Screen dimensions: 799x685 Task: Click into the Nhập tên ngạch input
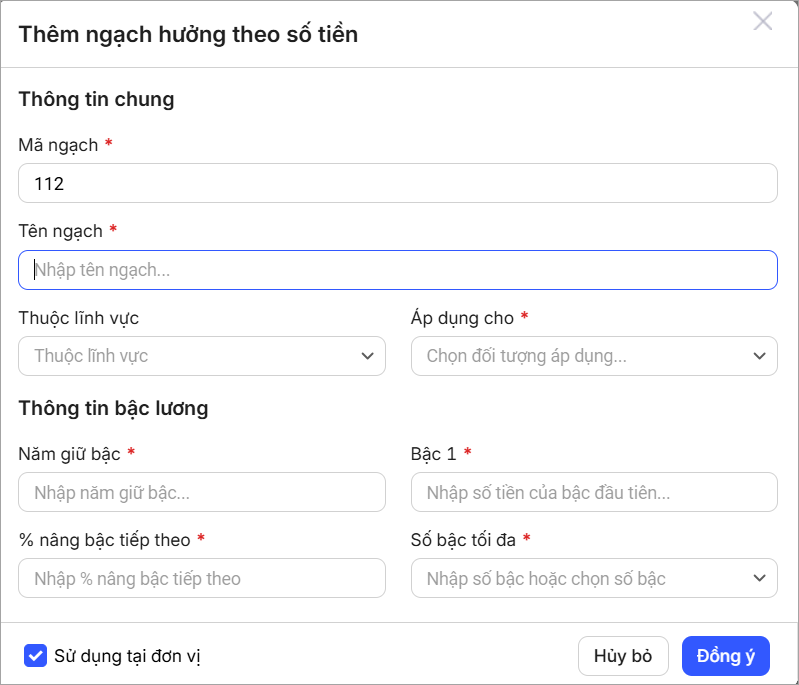pos(397,270)
